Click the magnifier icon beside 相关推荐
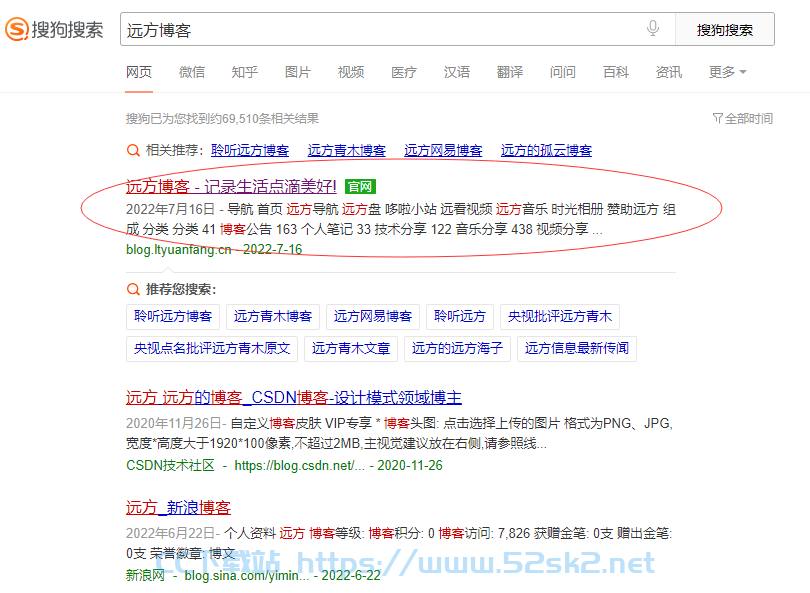This screenshot has height=593, width=810. click(x=133, y=150)
